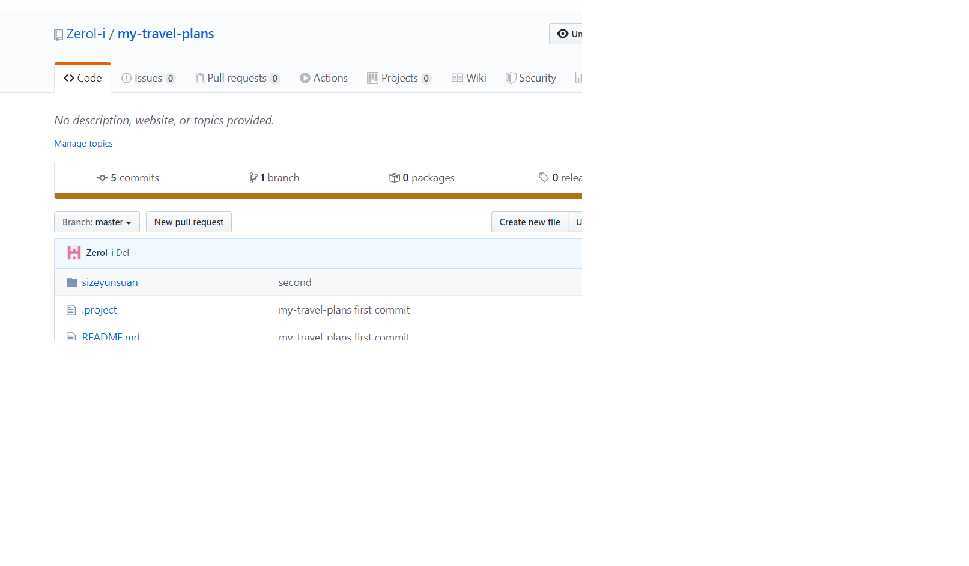Click the Pull requests tab icon
Viewport: 969px width, 566px height.
pyautogui.click(x=200, y=78)
